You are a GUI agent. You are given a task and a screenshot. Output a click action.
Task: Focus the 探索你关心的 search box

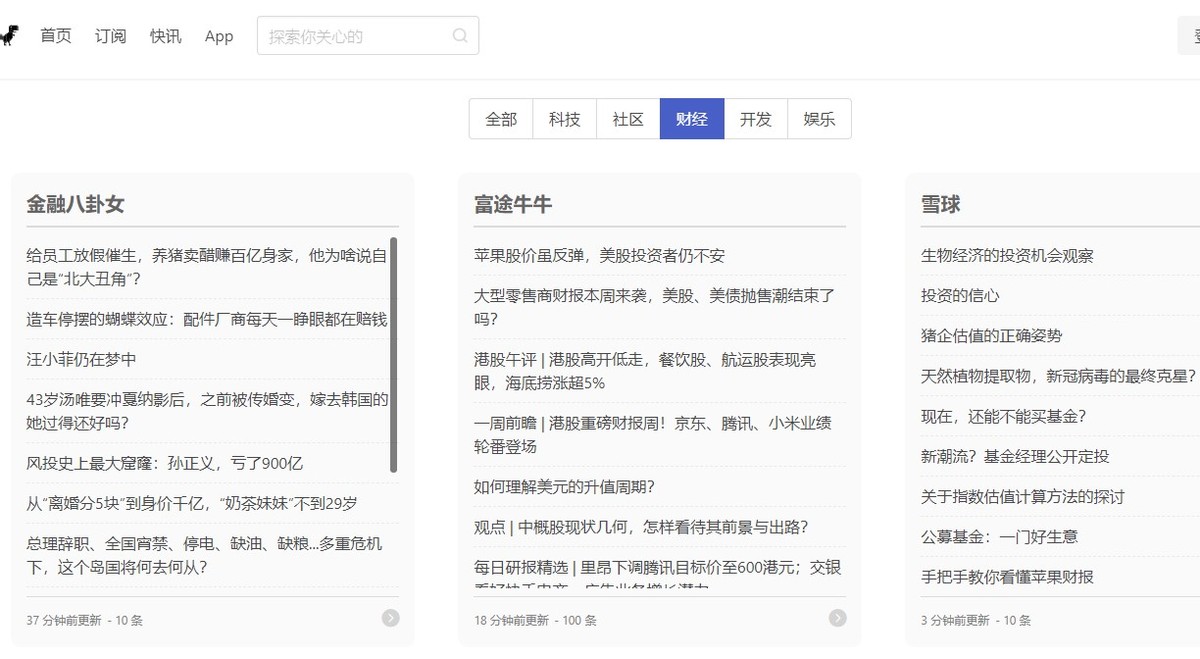(x=368, y=36)
